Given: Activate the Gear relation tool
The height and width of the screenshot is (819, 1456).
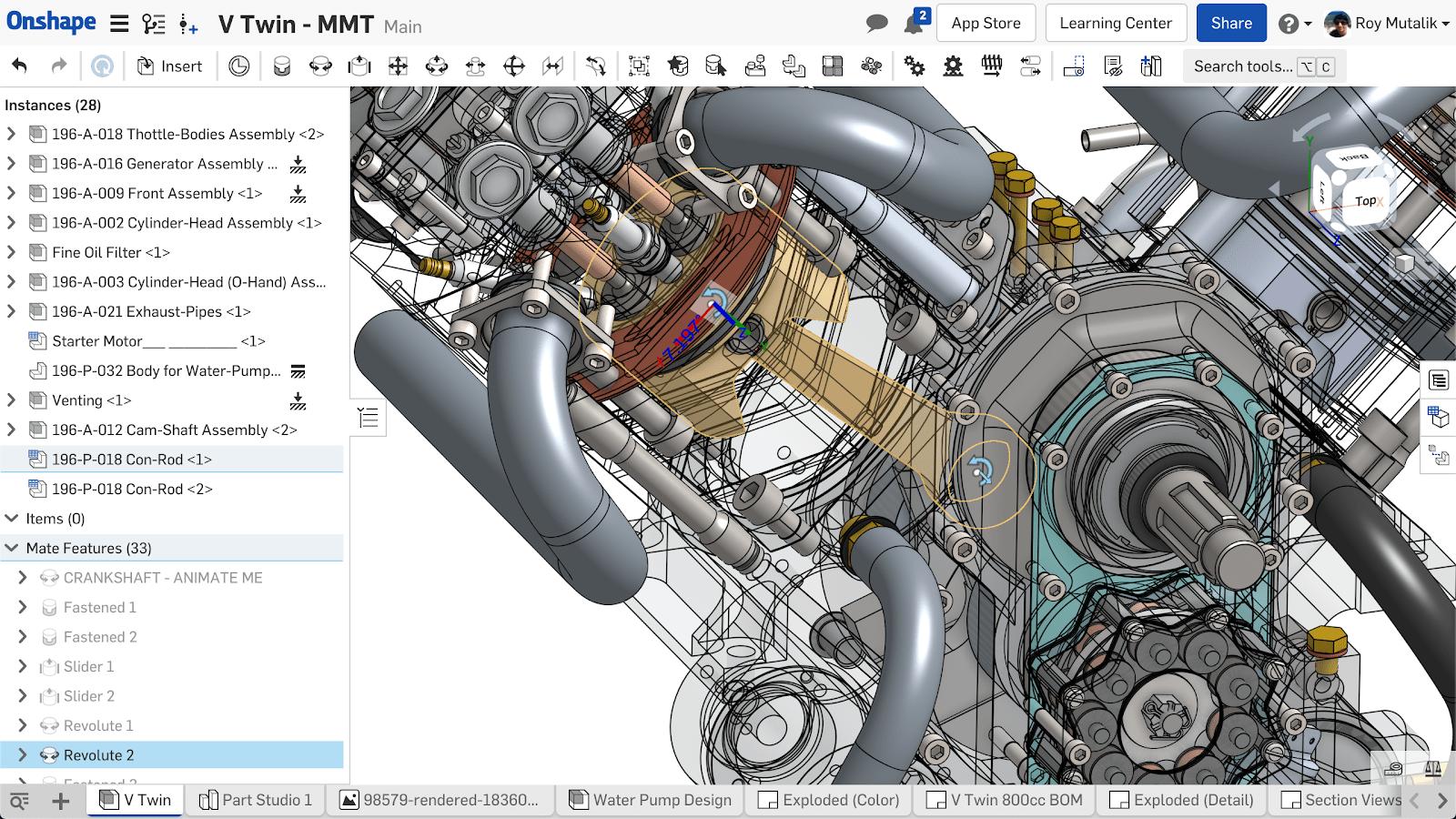Looking at the screenshot, I should pos(914,66).
